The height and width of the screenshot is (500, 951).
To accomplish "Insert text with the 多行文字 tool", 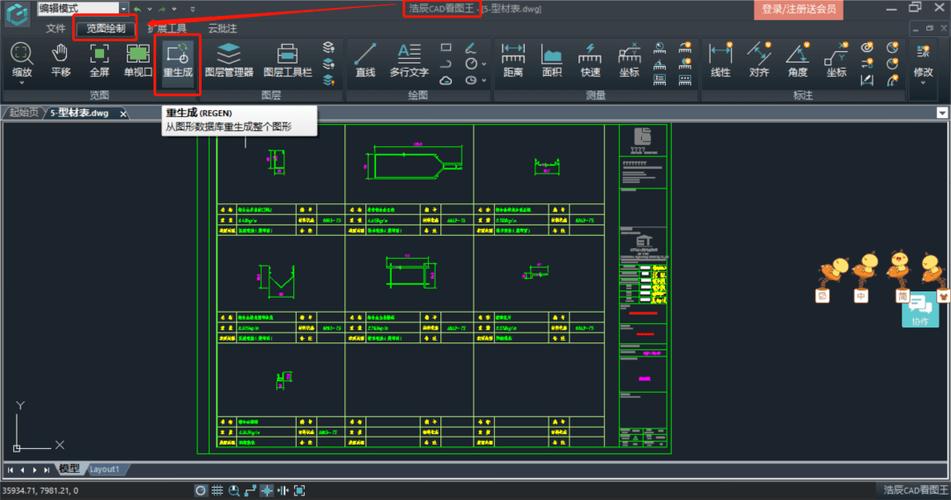I will [x=409, y=60].
